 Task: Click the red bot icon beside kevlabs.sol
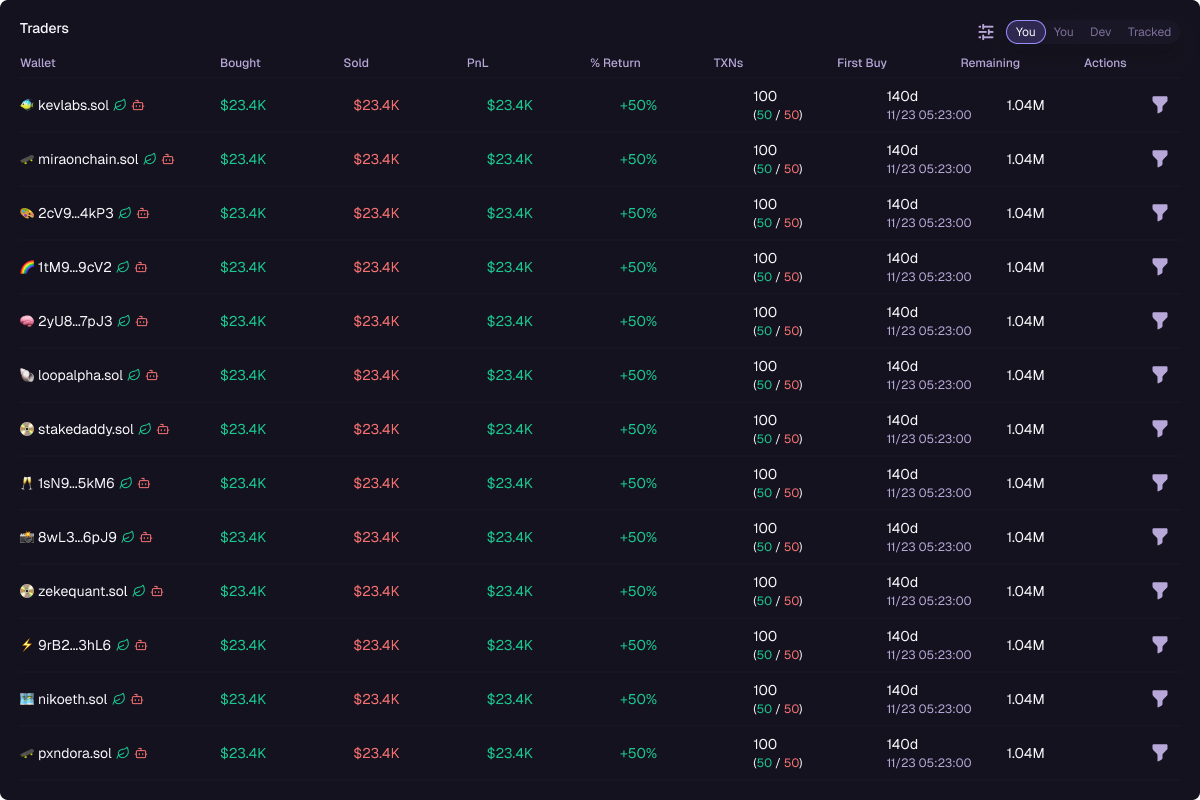(138, 105)
